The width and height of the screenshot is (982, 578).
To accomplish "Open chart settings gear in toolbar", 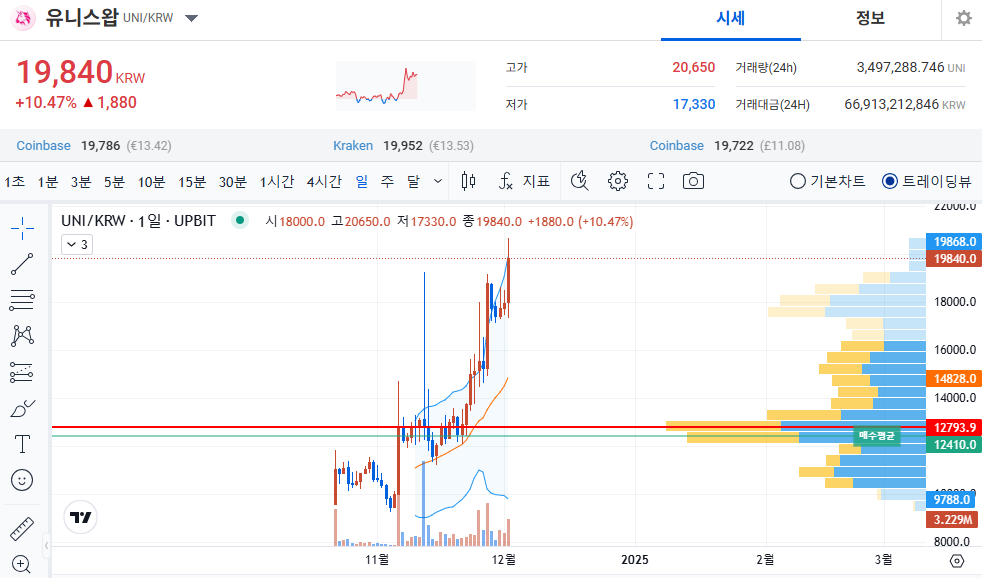I will 618,181.
